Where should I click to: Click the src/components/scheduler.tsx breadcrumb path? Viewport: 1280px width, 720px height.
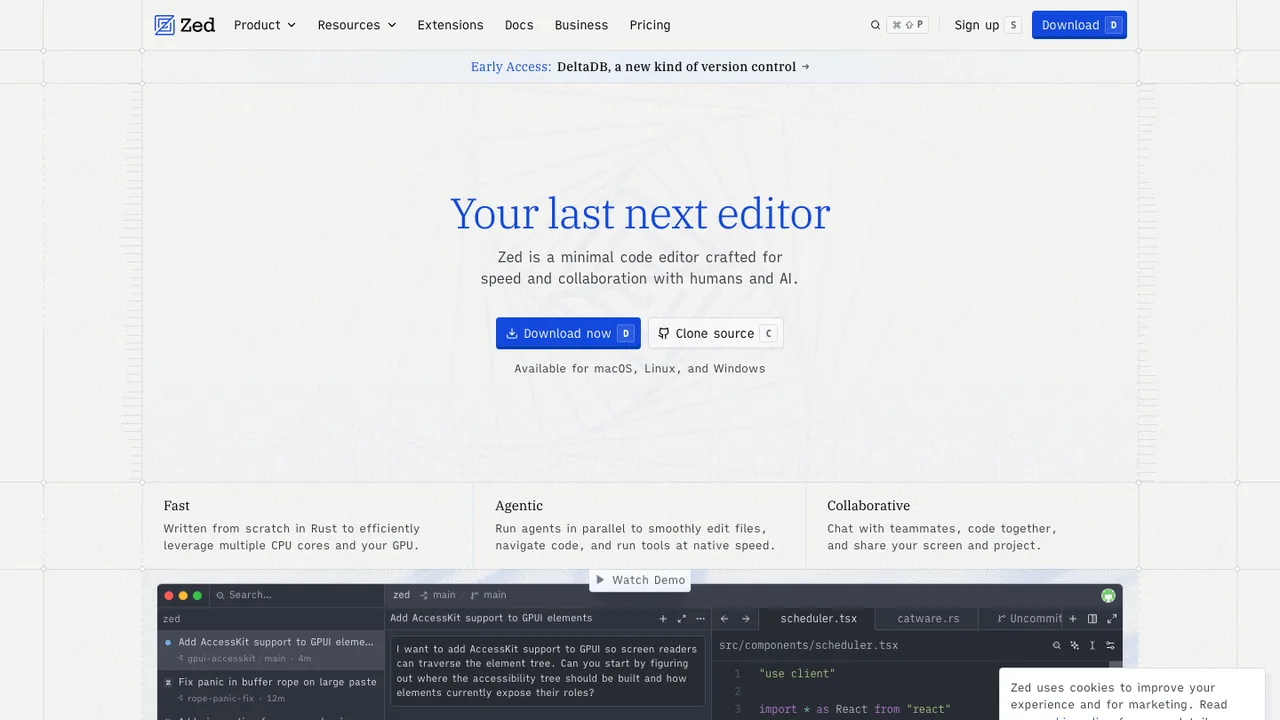pos(809,646)
